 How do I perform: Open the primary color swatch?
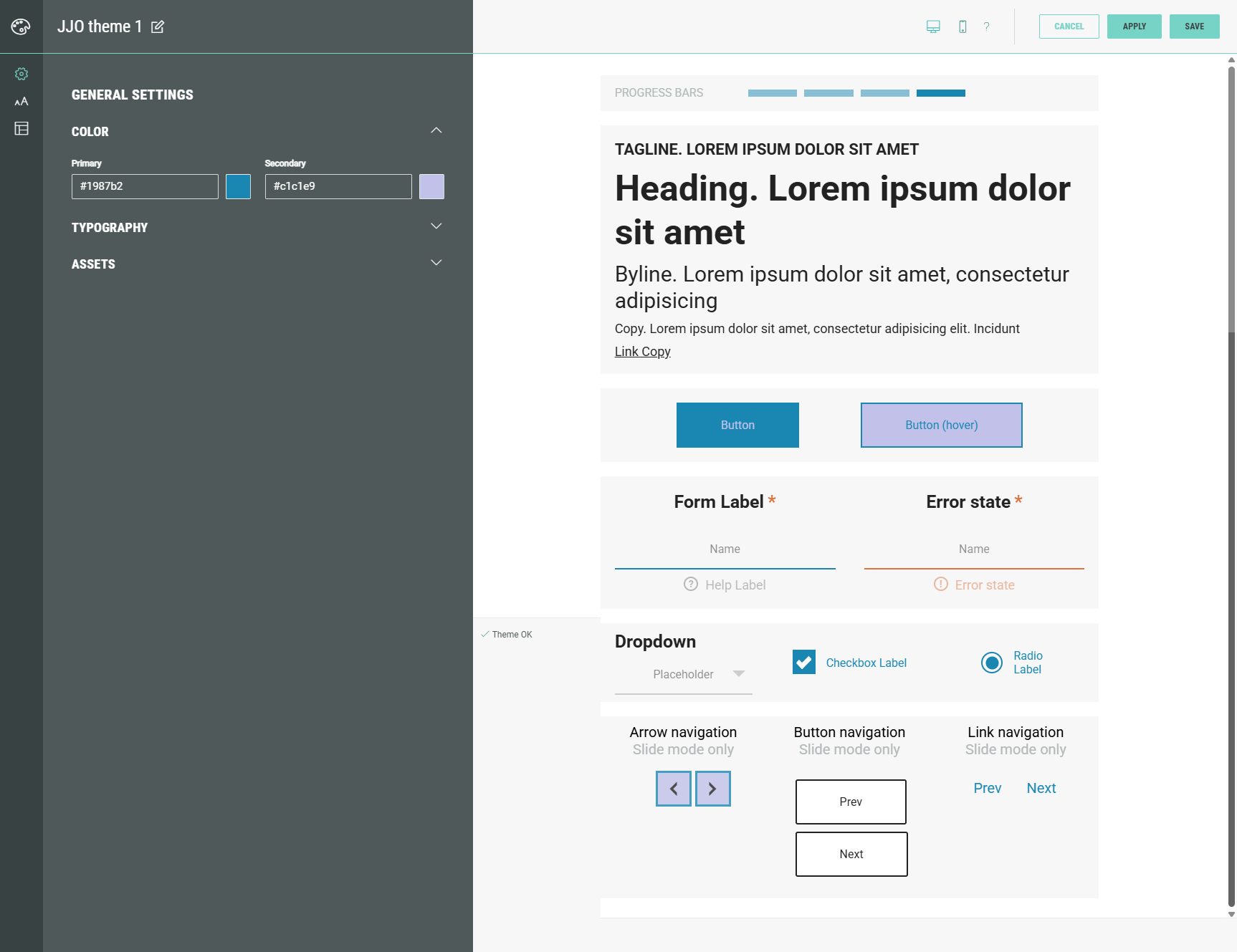click(x=238, y=186)
